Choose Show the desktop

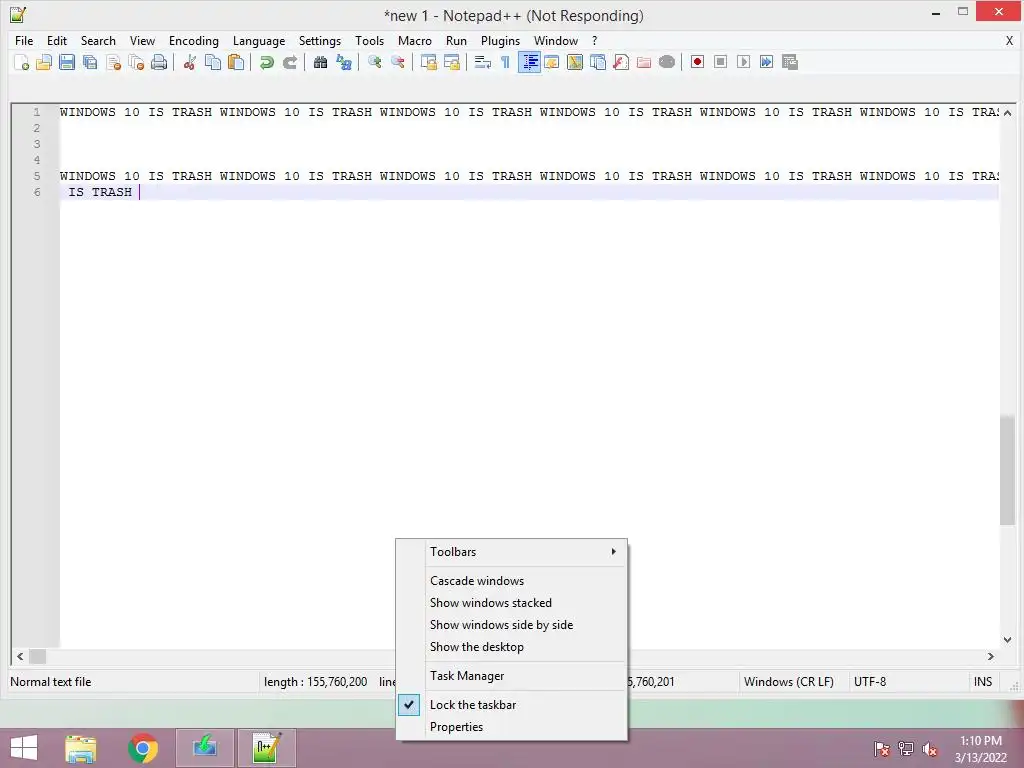pos(511,647)
